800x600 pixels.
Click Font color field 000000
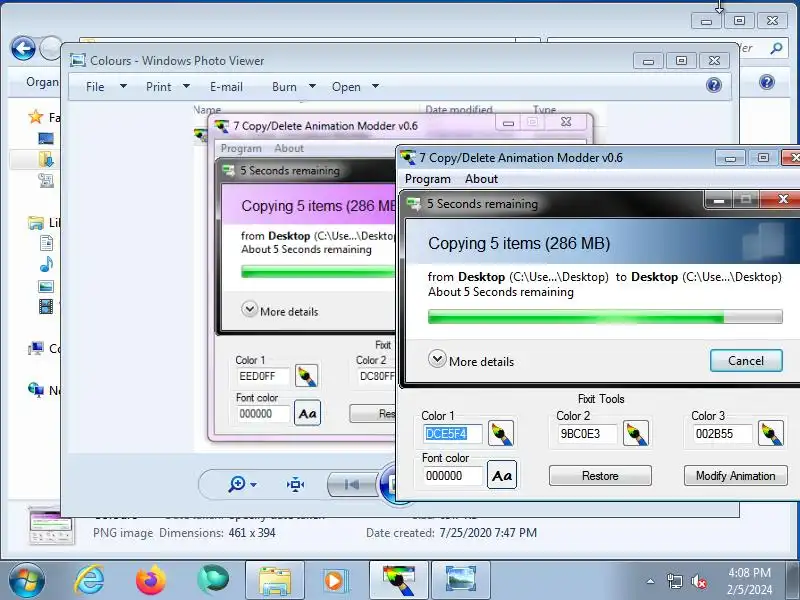click(453, 476)
